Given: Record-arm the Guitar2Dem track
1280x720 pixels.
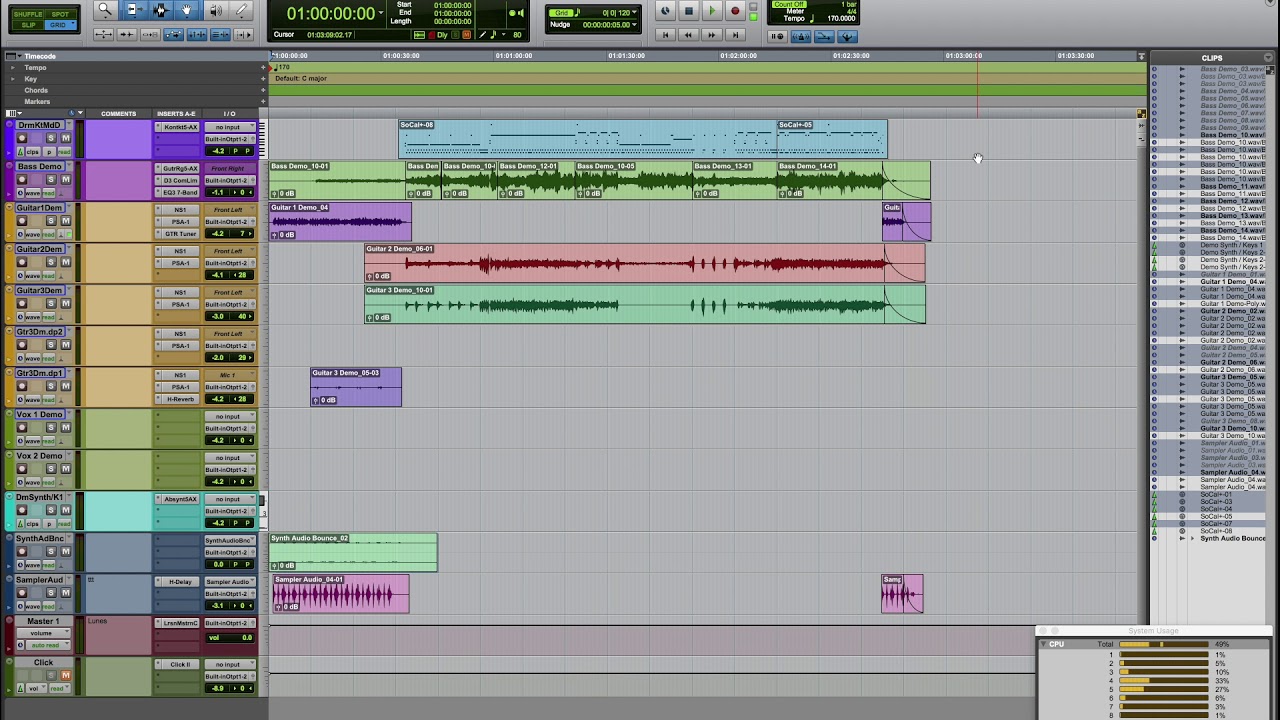Looking at the screenshot, I should click(22, 262).
